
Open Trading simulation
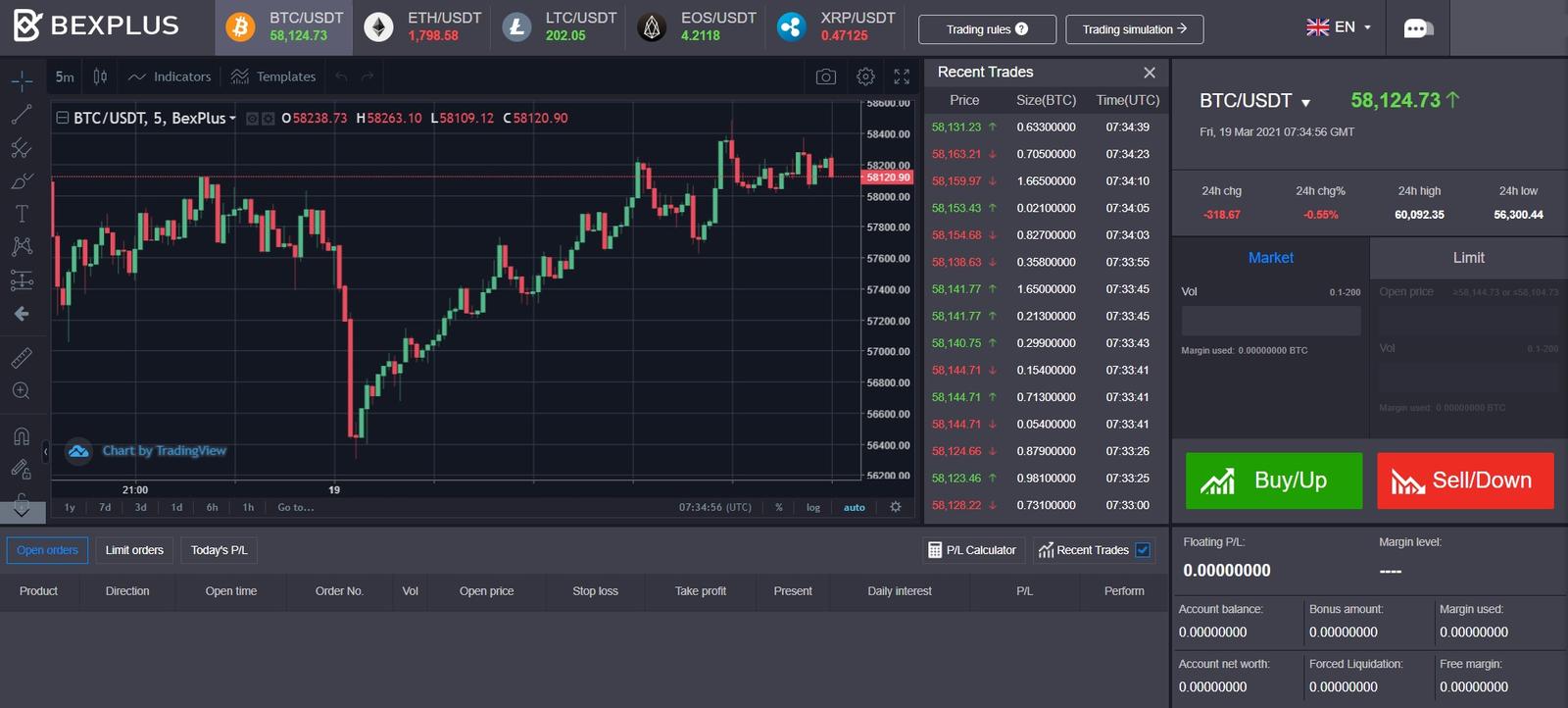click(x=1135, y=29)
